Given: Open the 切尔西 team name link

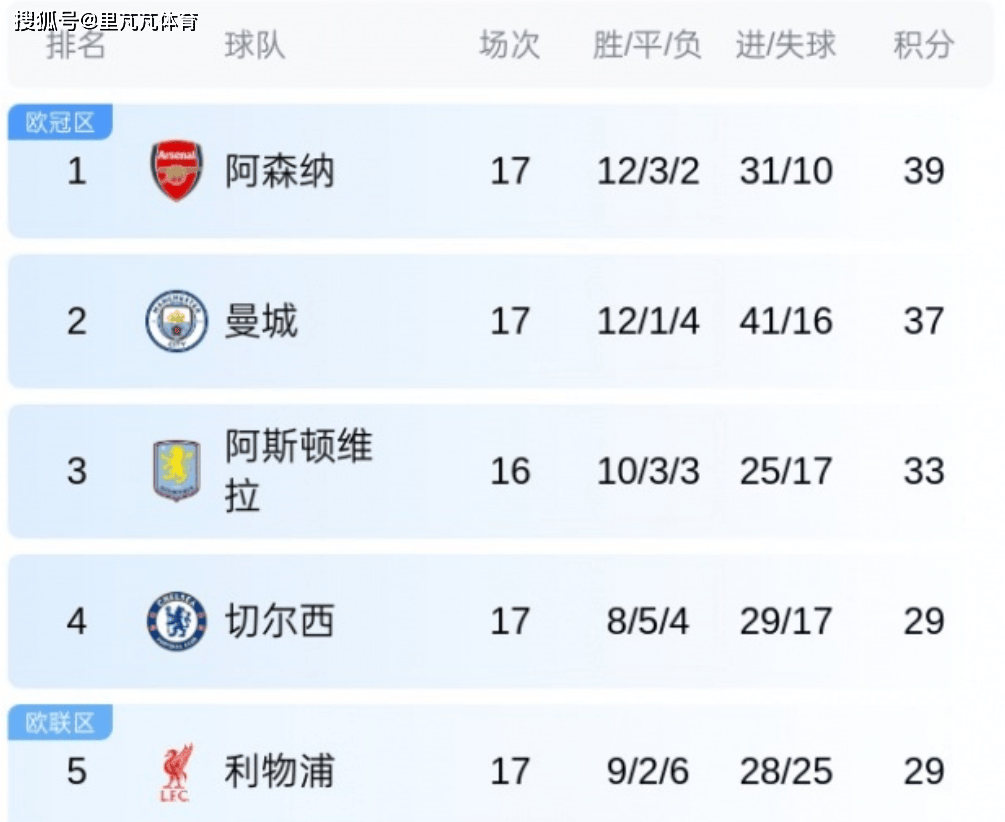Looking at the screenshot, I should pyautogui.click(x=279, y=621).
